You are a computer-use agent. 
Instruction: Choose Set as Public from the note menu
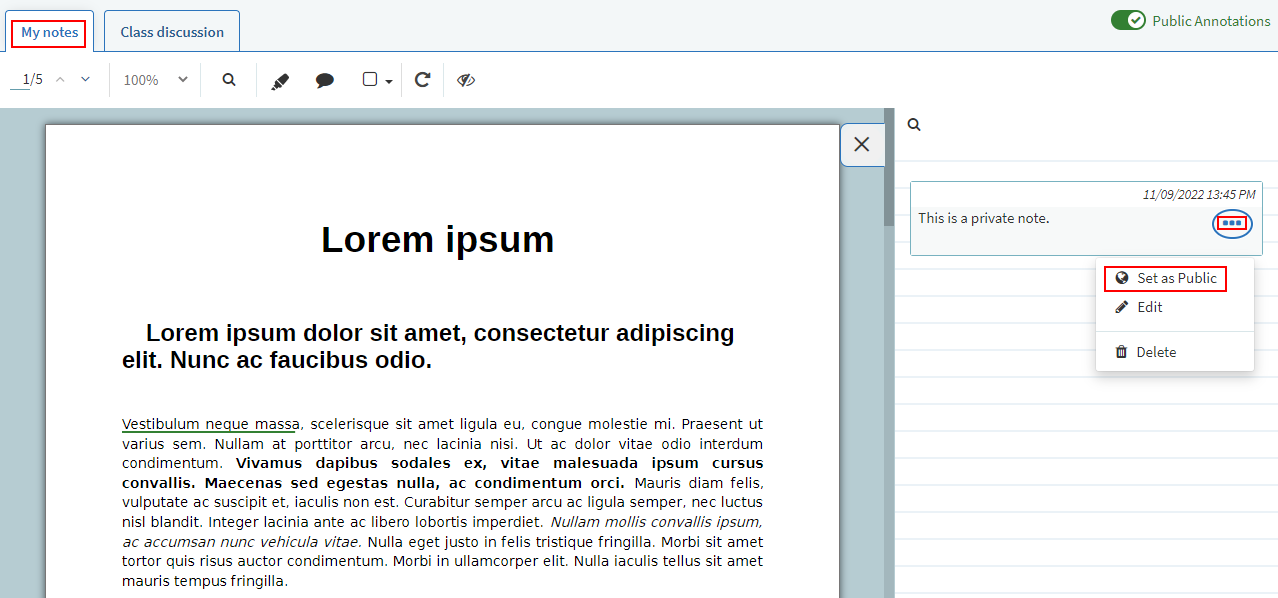(x=1166, y=278)
